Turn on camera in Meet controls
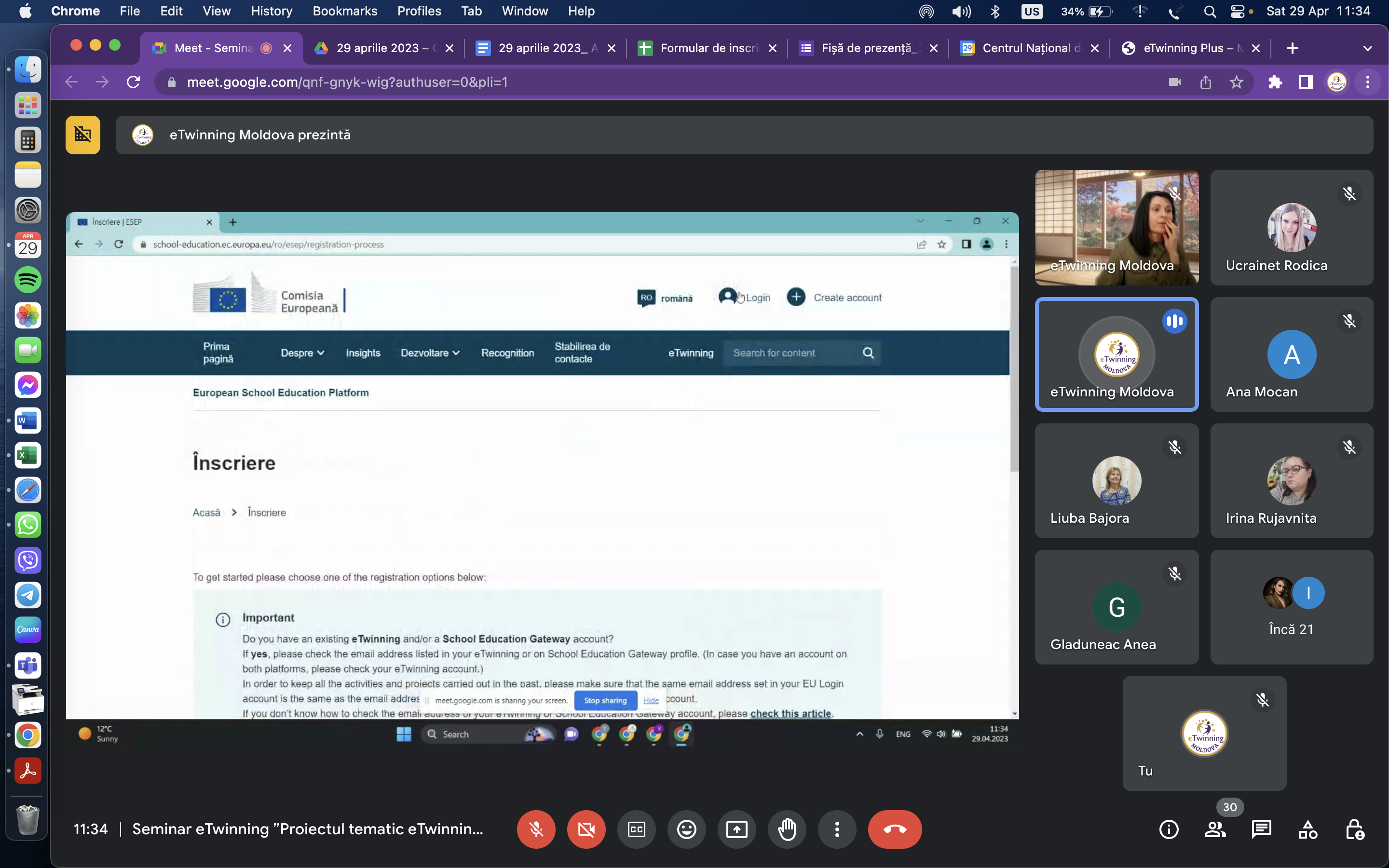This screenshot has width=1389, height=868. pos(586,829)
